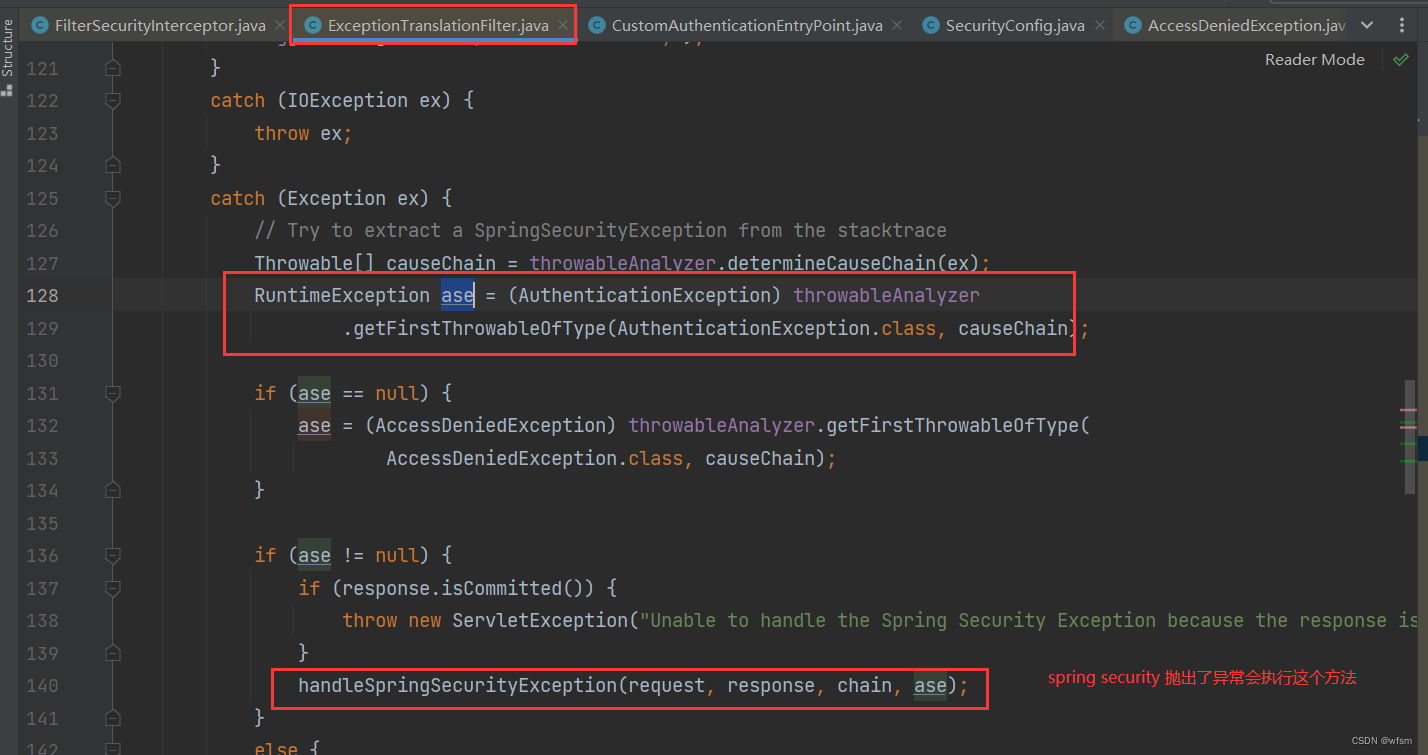Collapse the fold region at line 122

[112, 100]
